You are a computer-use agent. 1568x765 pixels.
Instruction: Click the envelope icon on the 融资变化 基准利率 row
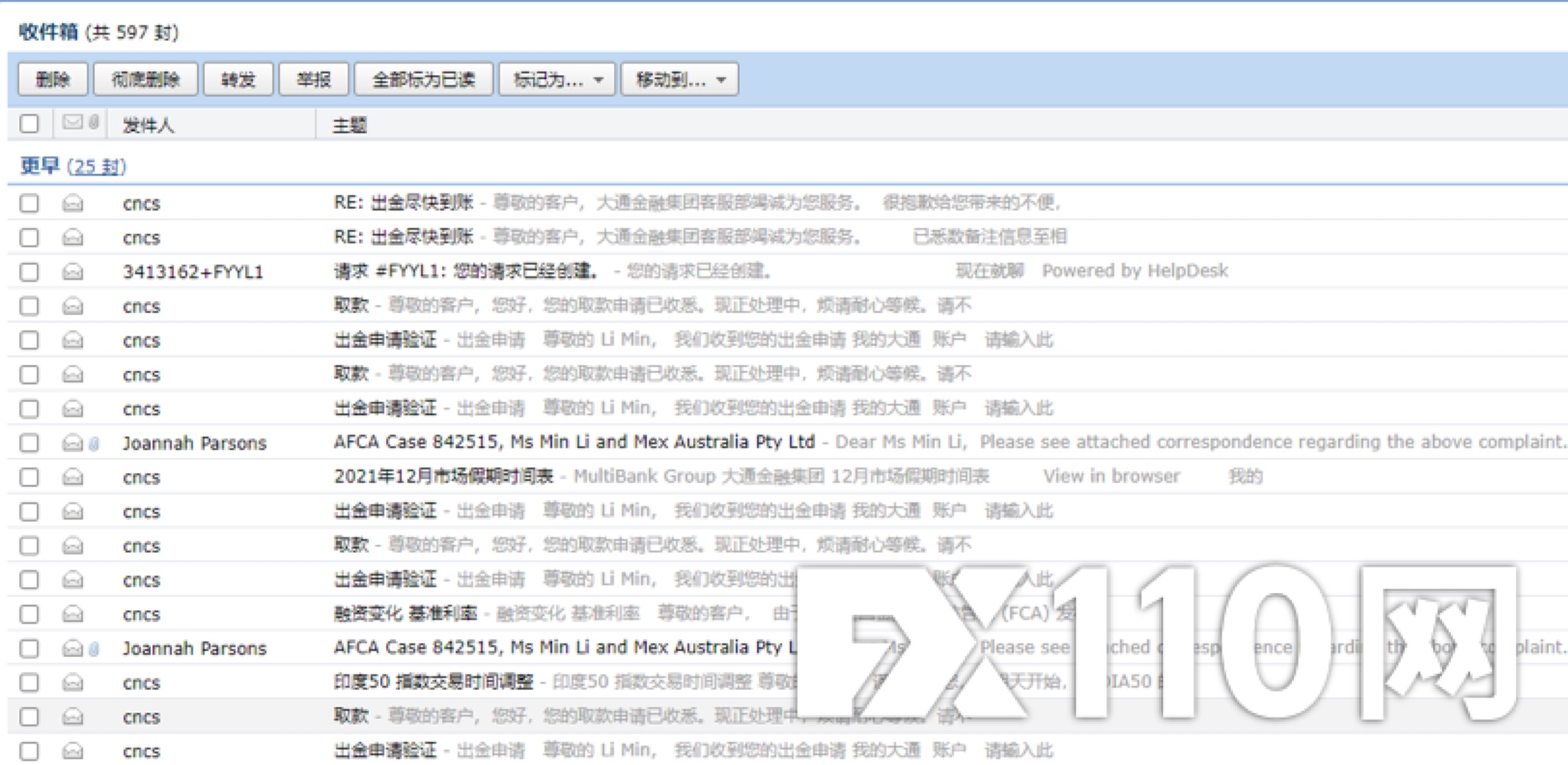click(73, 614)
